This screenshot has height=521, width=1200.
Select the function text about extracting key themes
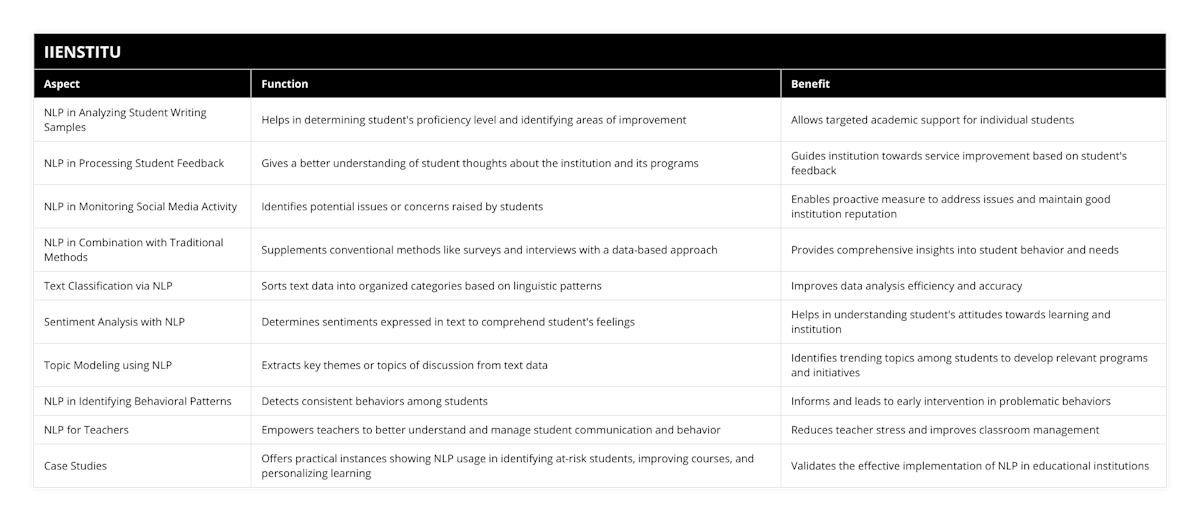(x=404, y=365)
